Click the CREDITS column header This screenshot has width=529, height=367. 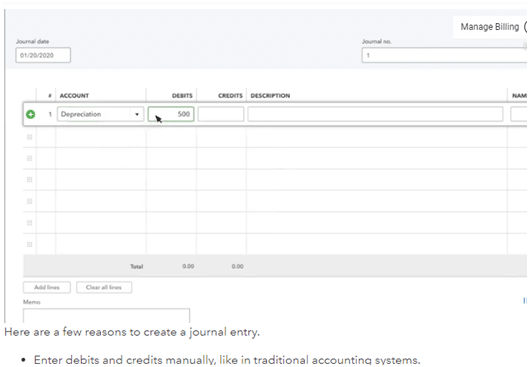tap(230, 95)
